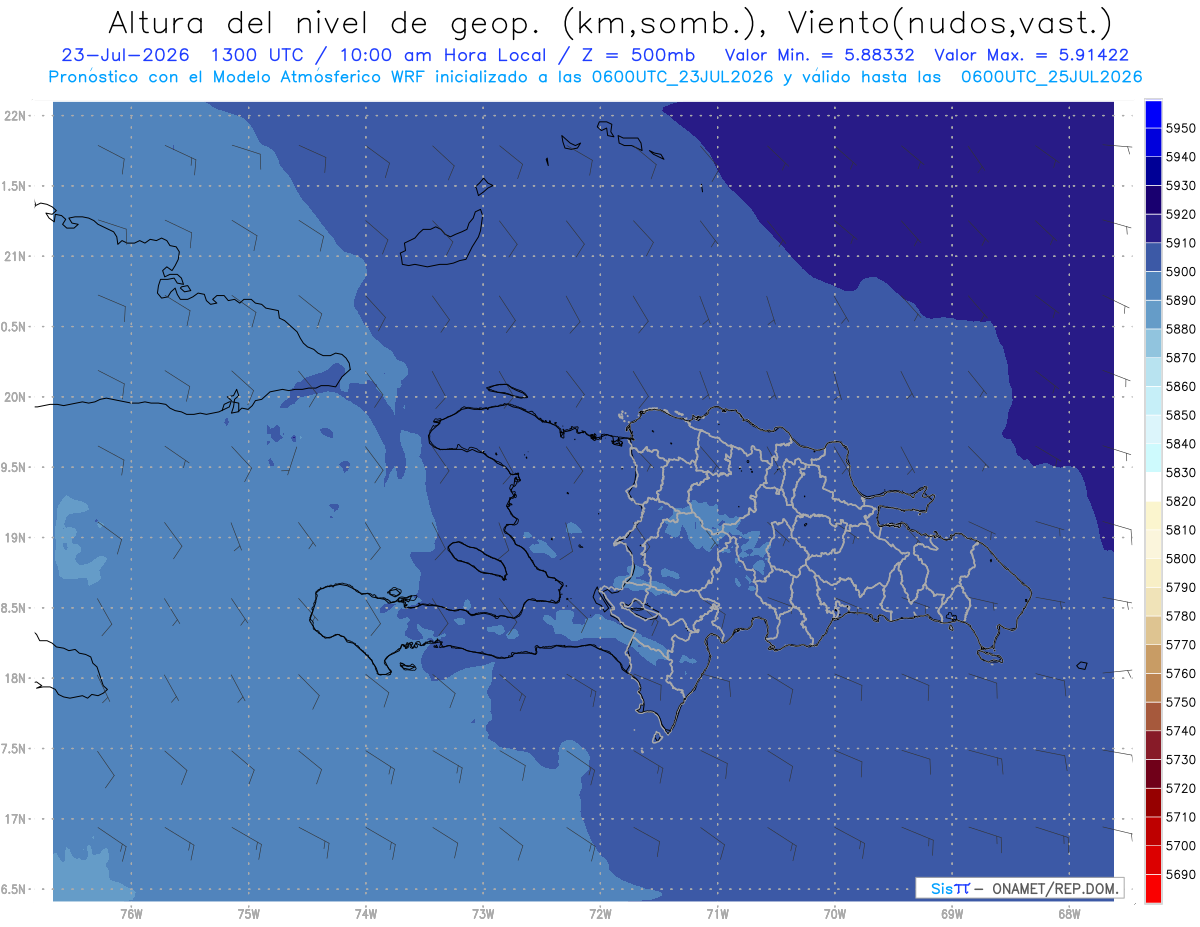Click the legend value 5920
Viewport: 1200px width, 927px height.
pos(1180,214)
